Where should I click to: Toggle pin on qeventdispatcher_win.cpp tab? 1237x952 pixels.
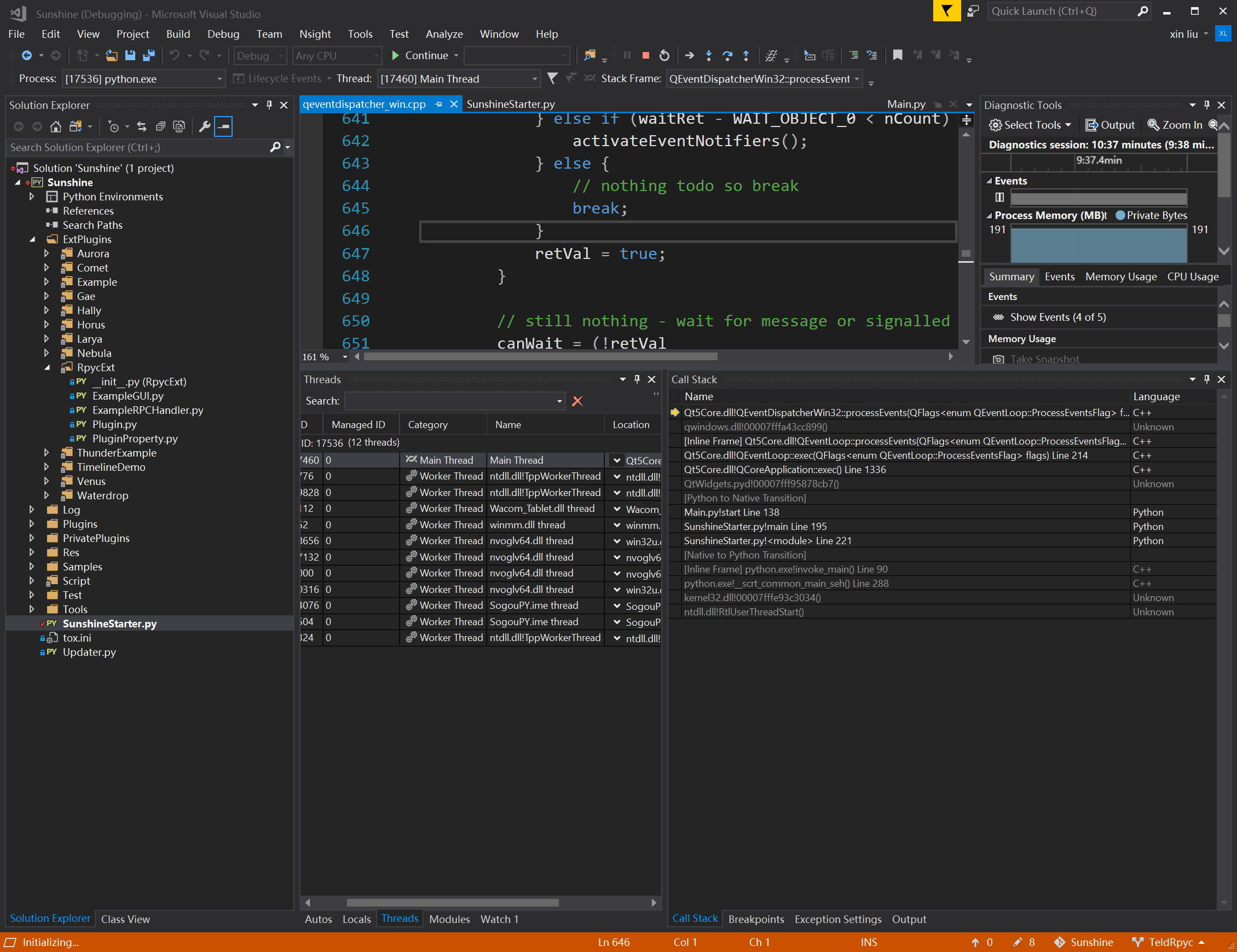click(x=438, y=104)
